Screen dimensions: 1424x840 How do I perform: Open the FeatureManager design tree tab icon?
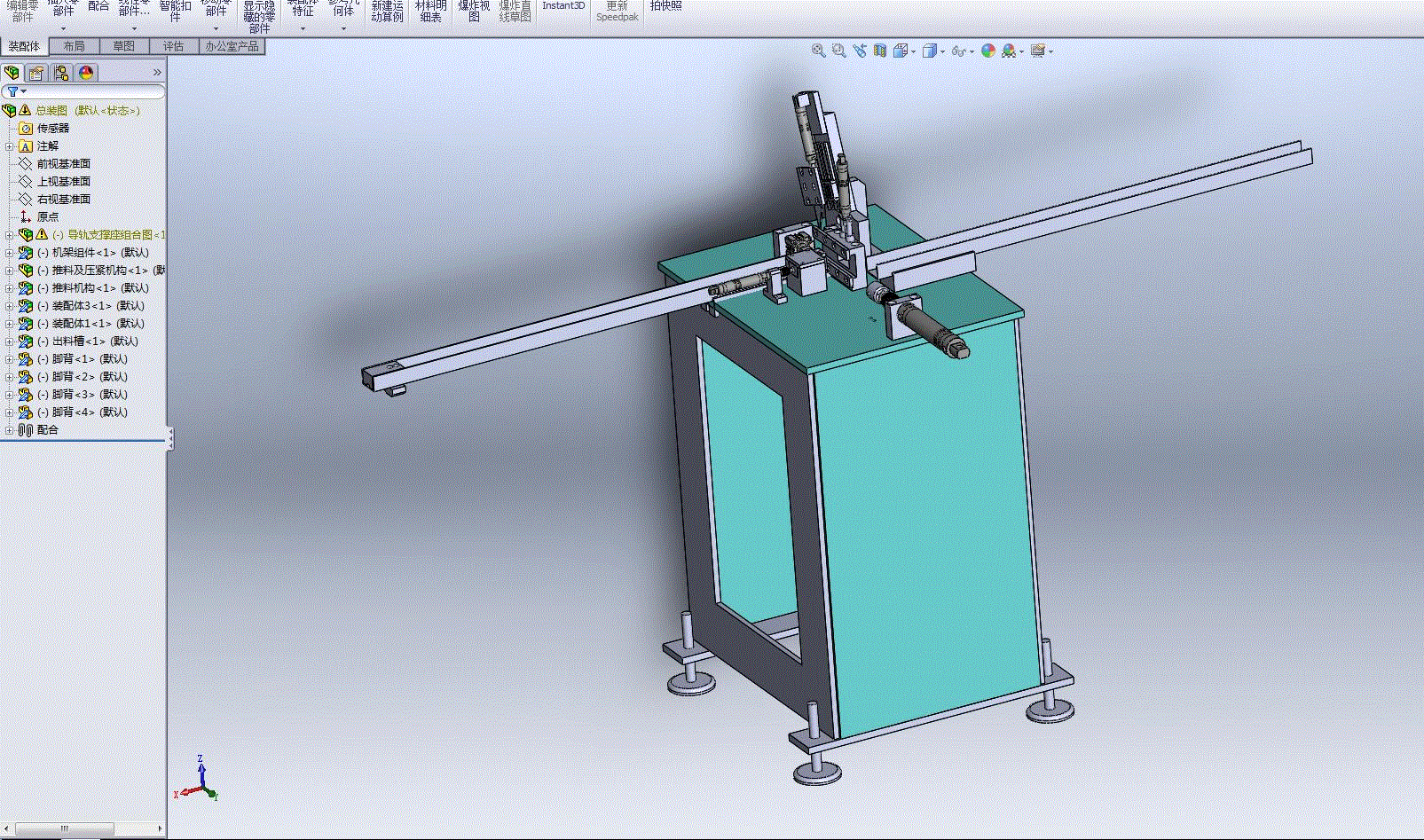(x=12, y=73)
